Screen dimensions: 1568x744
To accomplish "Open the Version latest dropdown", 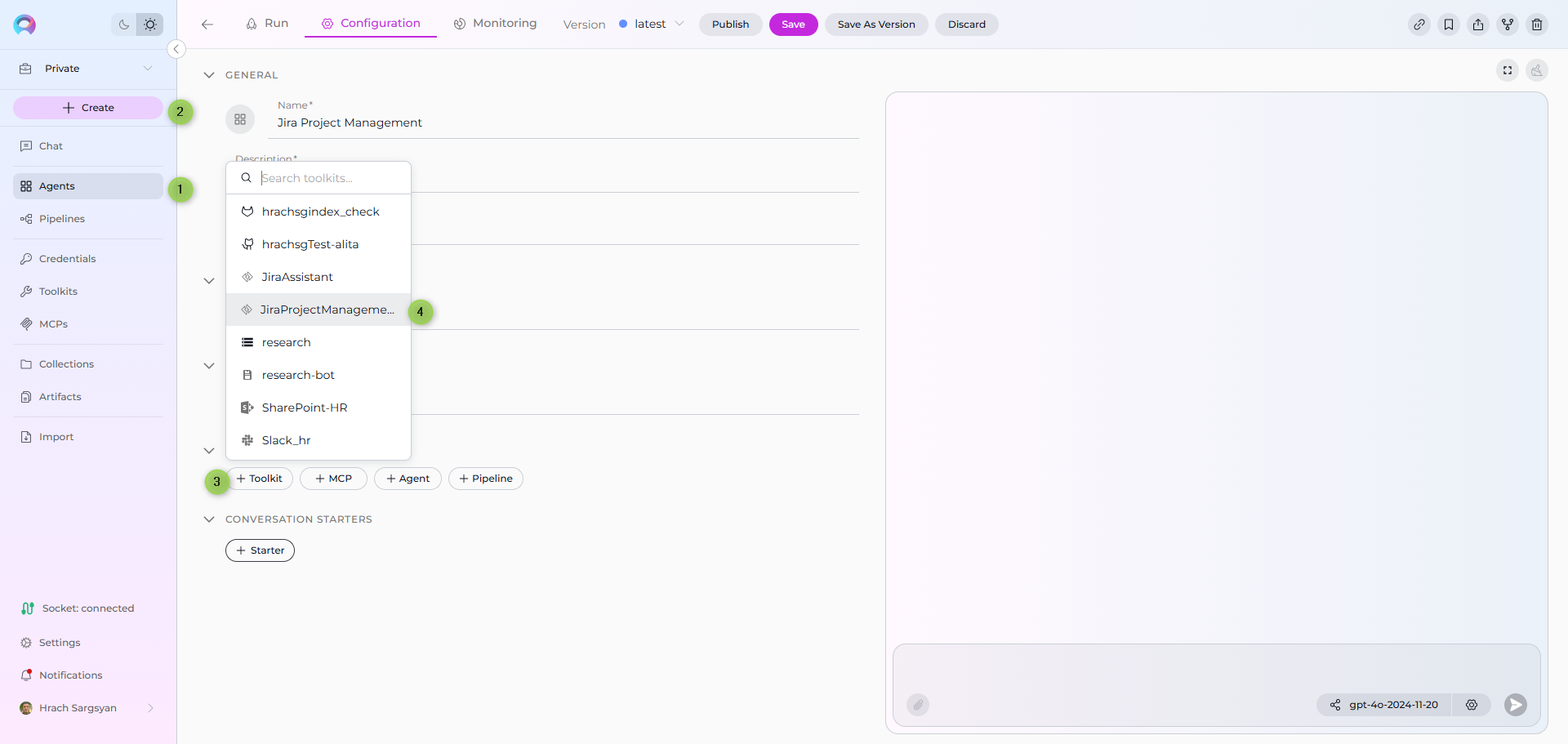I will [651, 25].
